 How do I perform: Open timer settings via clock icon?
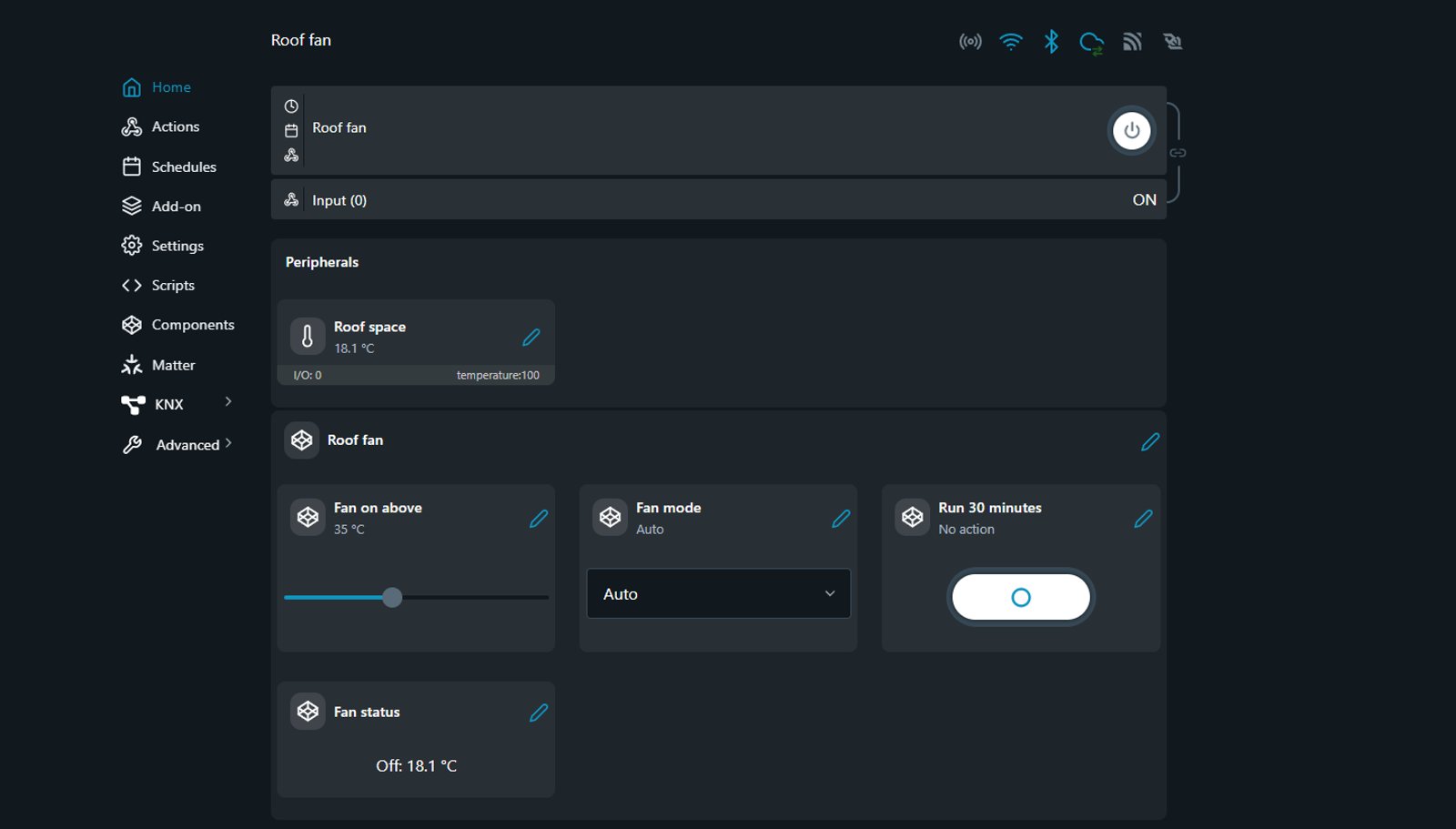[x=291, y=106]
